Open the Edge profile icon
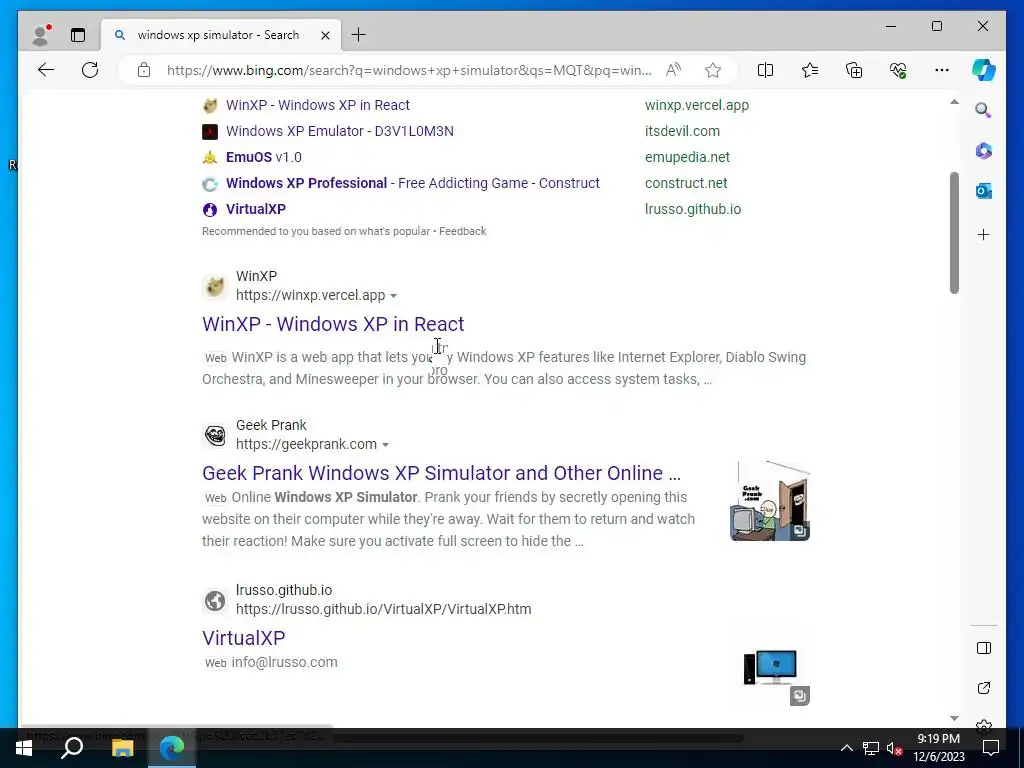Image resolution: width=1024 pixels, height=768 pixels. point(41,35)
